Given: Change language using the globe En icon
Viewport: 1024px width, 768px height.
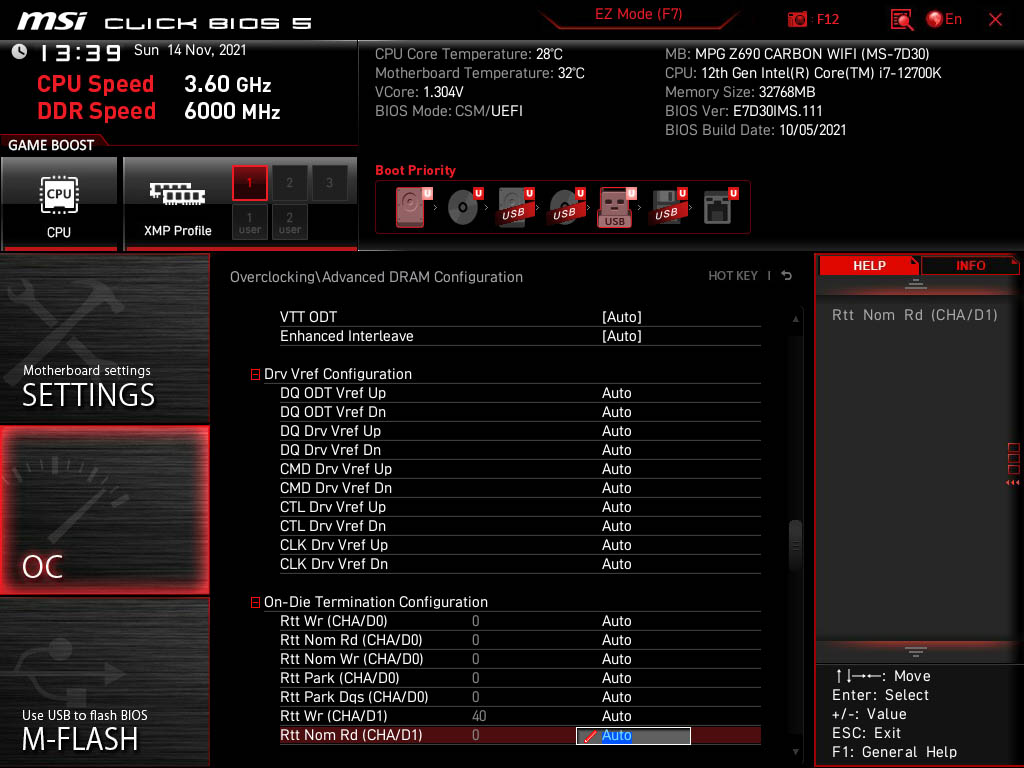Looking at the screenshot, I should (944, 19).
